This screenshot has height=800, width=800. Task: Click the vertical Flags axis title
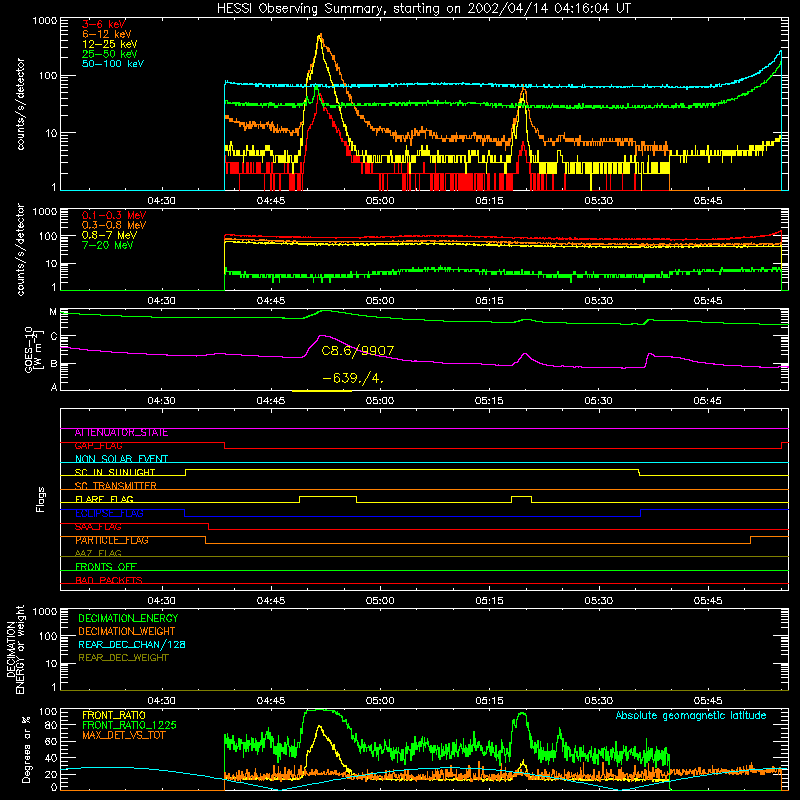41,499
